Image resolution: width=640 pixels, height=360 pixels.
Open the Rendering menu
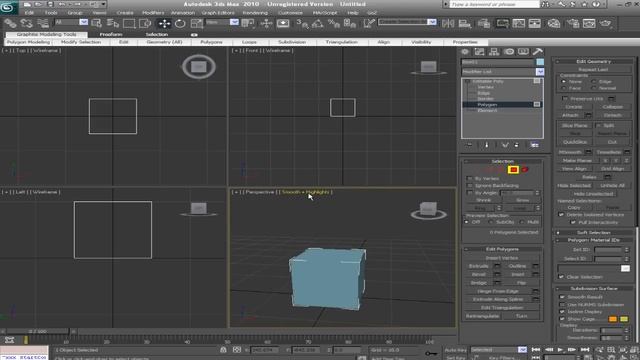click(255, 13)
